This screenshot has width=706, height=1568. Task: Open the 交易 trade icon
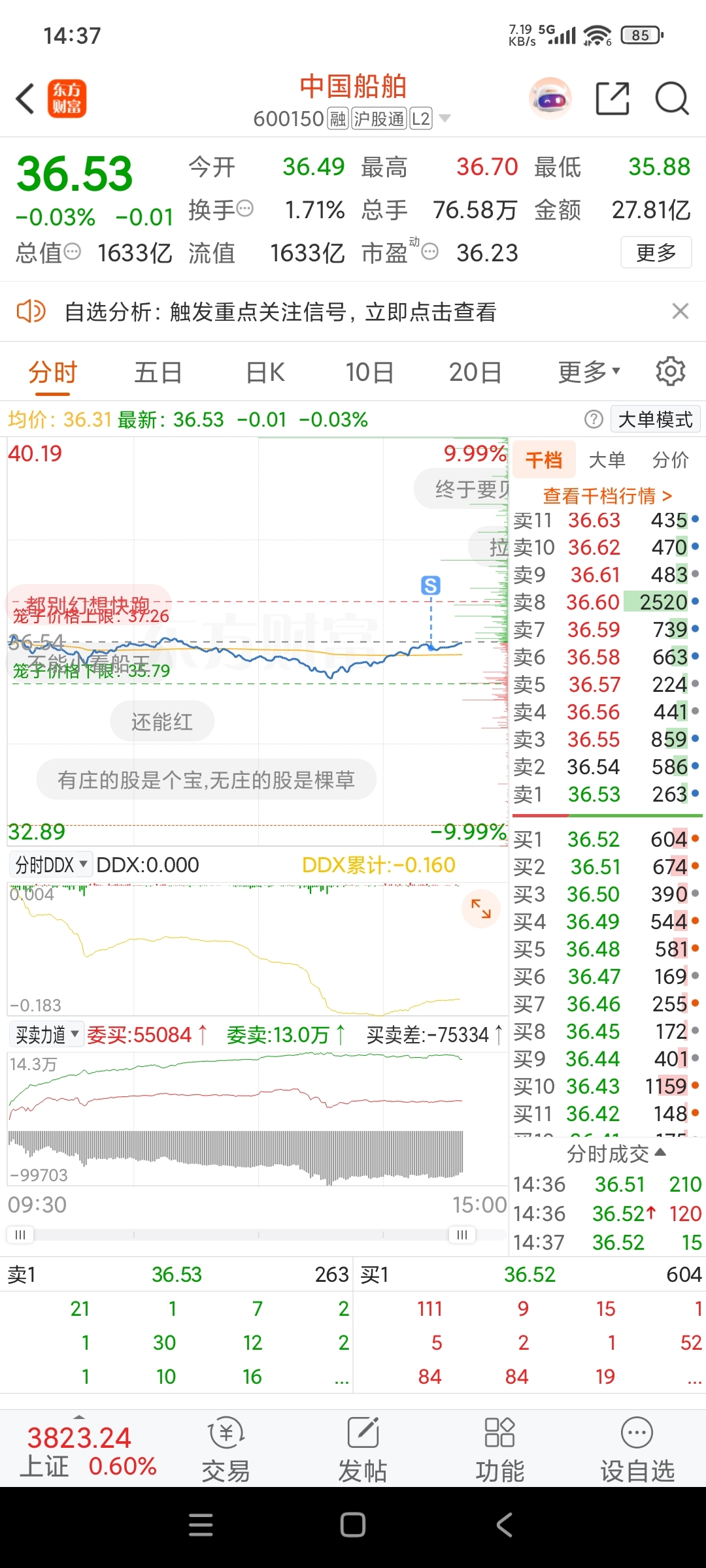point(226,1450)
